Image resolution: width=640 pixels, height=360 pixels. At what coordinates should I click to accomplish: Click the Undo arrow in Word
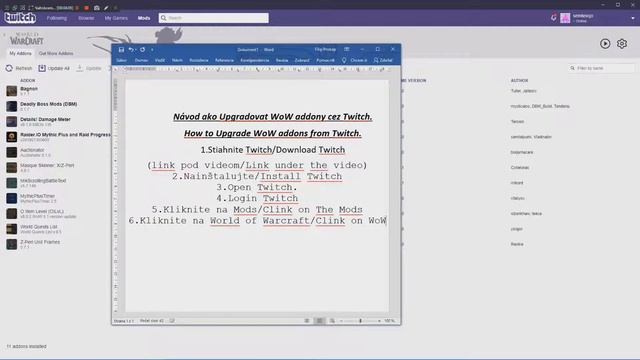pyautogui.click(x=131, y=50)
